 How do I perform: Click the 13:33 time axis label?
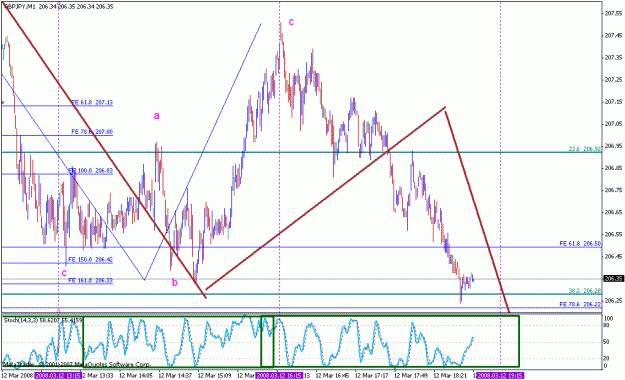pyautogui.click(x=98, y=376)
